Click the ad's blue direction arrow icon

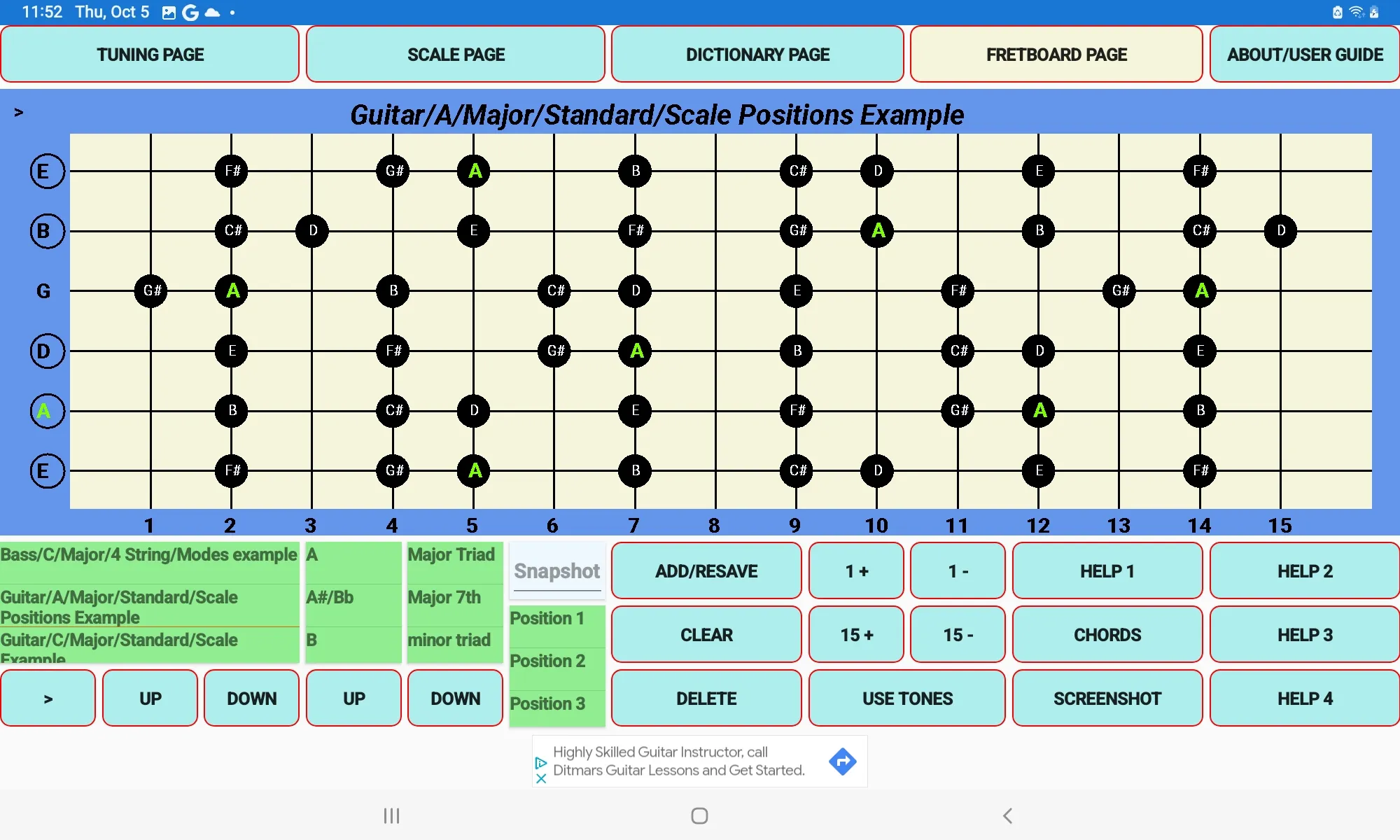coord(842,761)
